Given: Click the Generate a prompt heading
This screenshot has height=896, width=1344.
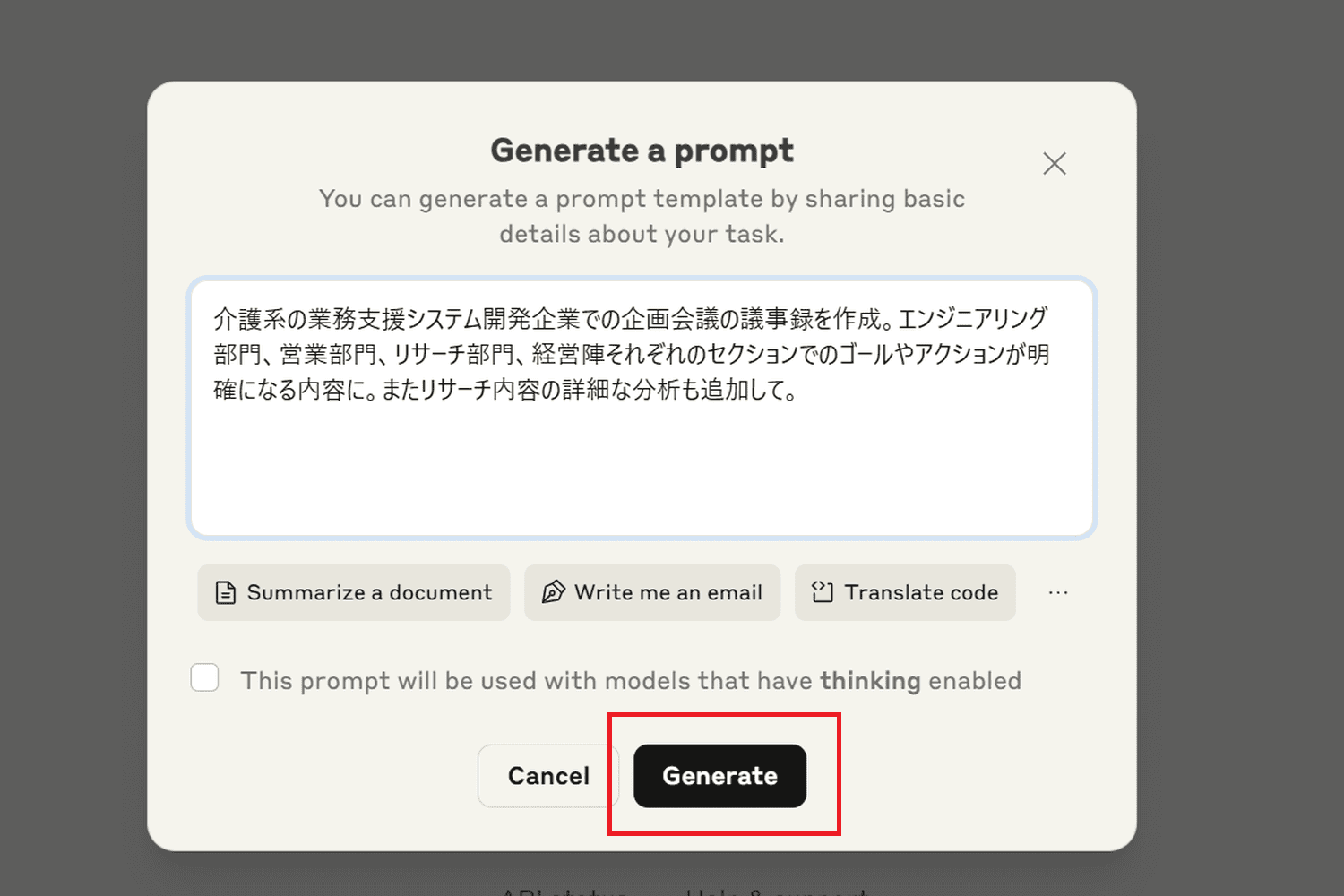Looking at the screenshot, I should click(642, 151).
